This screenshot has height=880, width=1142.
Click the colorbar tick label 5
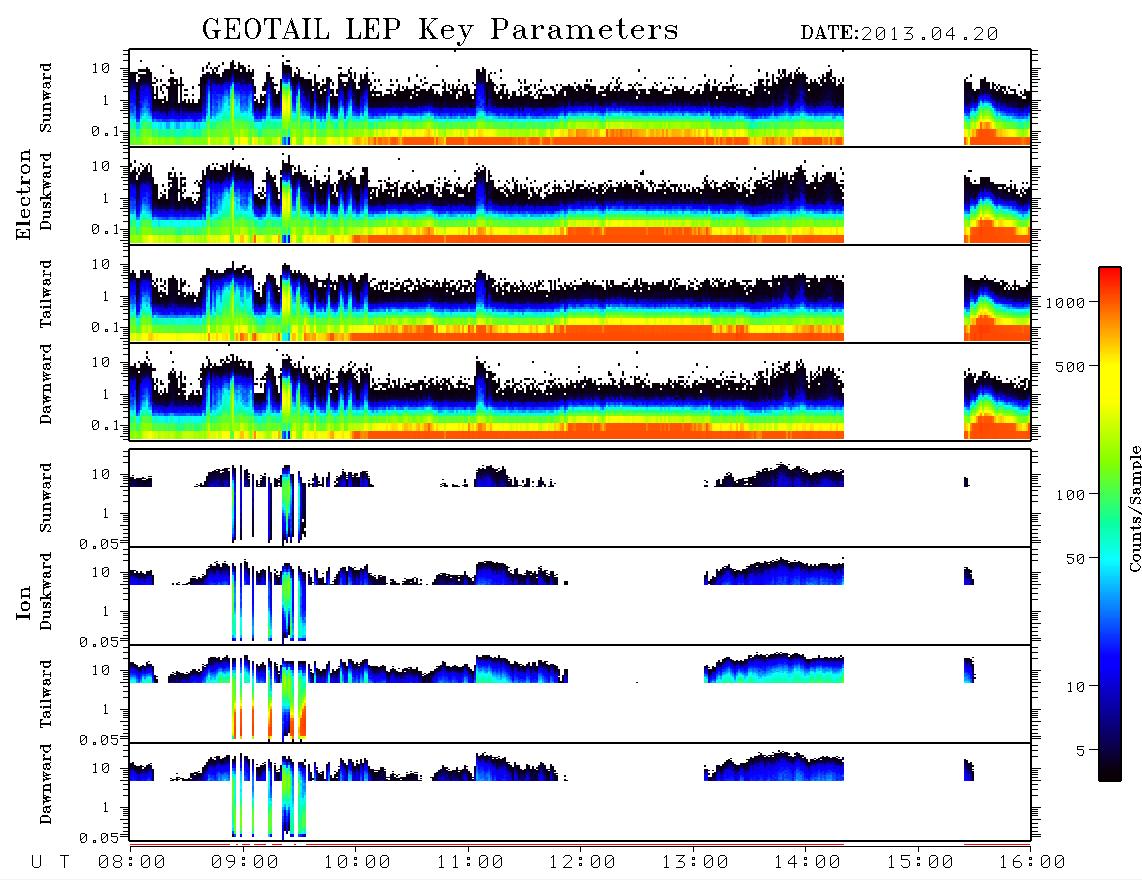(1081, 750)
